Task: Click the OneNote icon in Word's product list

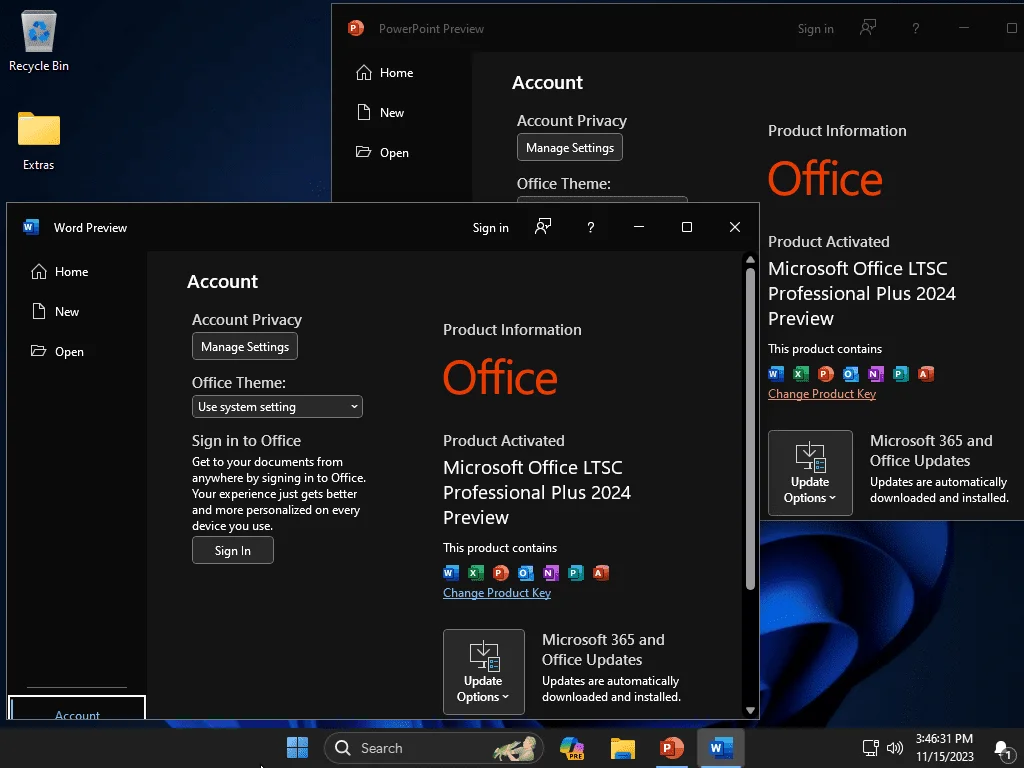Action: pyautogui.click(x=551, y=573)
